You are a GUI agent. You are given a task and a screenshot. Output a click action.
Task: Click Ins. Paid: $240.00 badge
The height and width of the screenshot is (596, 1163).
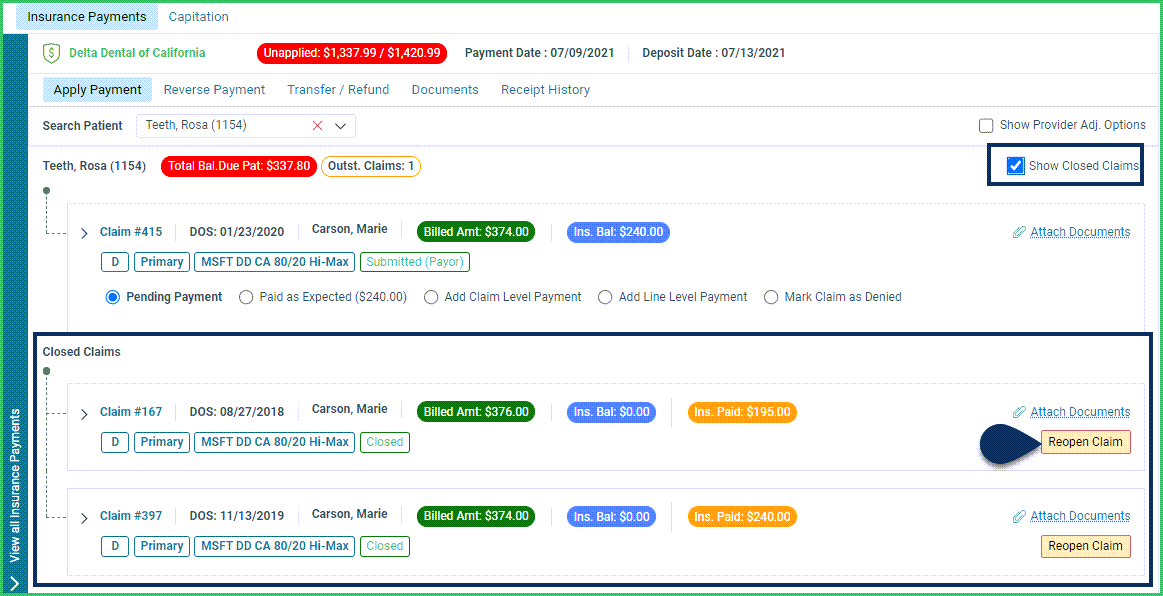(742, 516)
